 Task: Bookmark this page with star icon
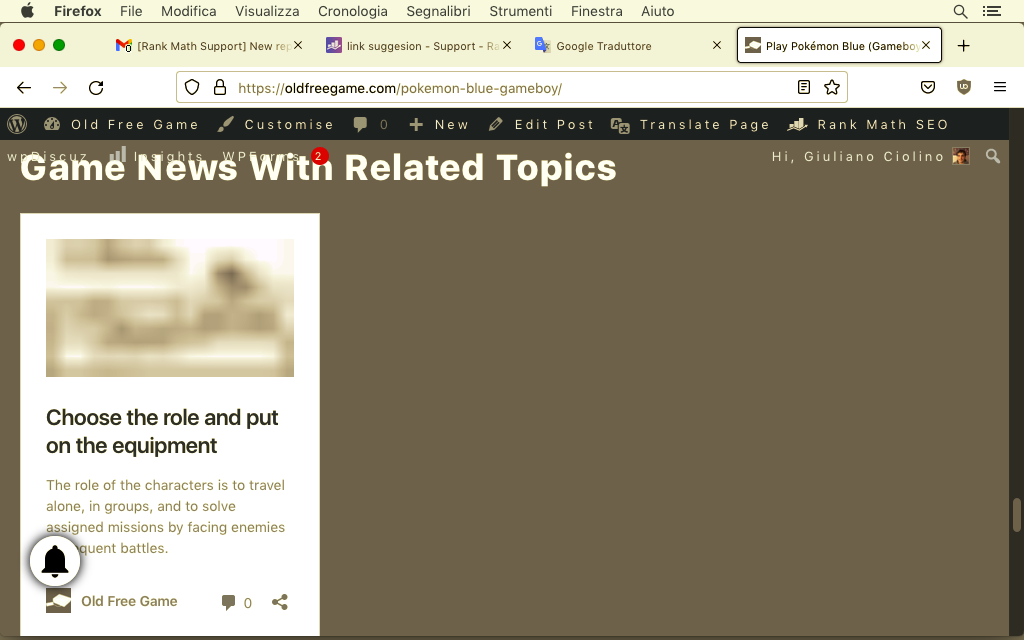tap(831, 88)
